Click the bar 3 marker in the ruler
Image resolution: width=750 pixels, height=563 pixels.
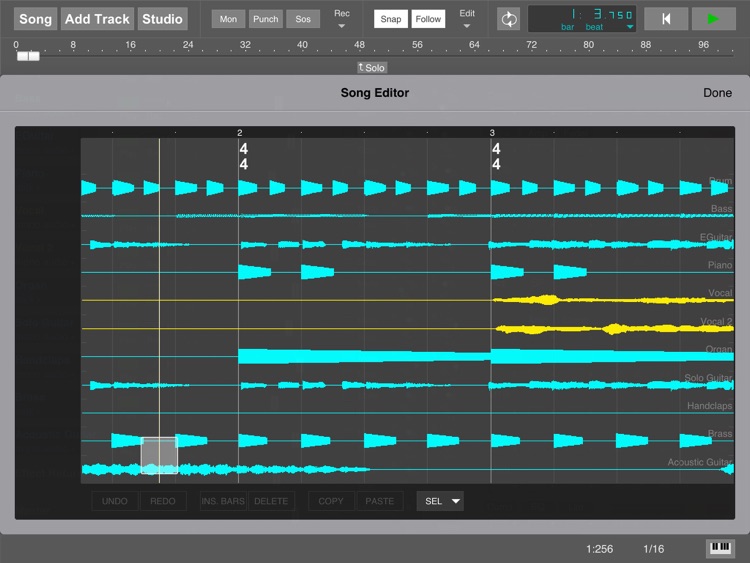492,132
